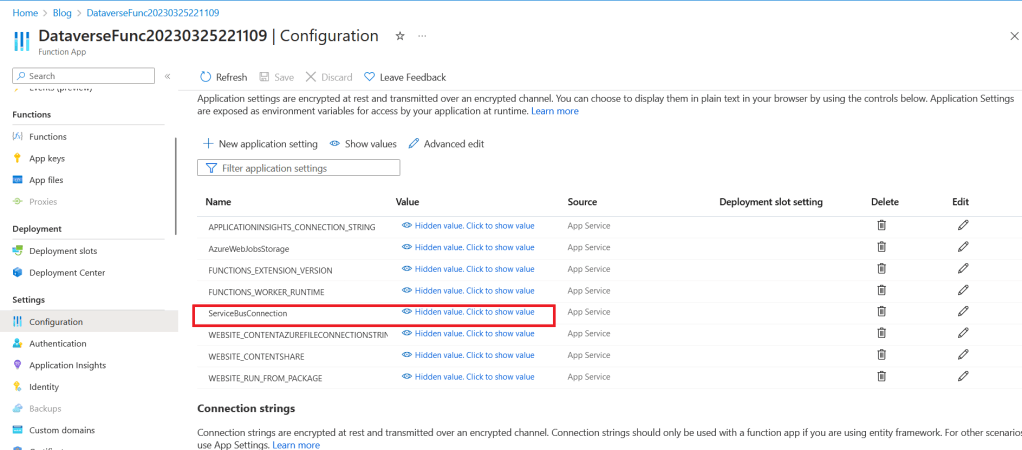This screenshot has height=450, width=1022.
Task: Go to DataverseFunc20230325221109 breadcrumb
Action: click(x=153, y=12)
